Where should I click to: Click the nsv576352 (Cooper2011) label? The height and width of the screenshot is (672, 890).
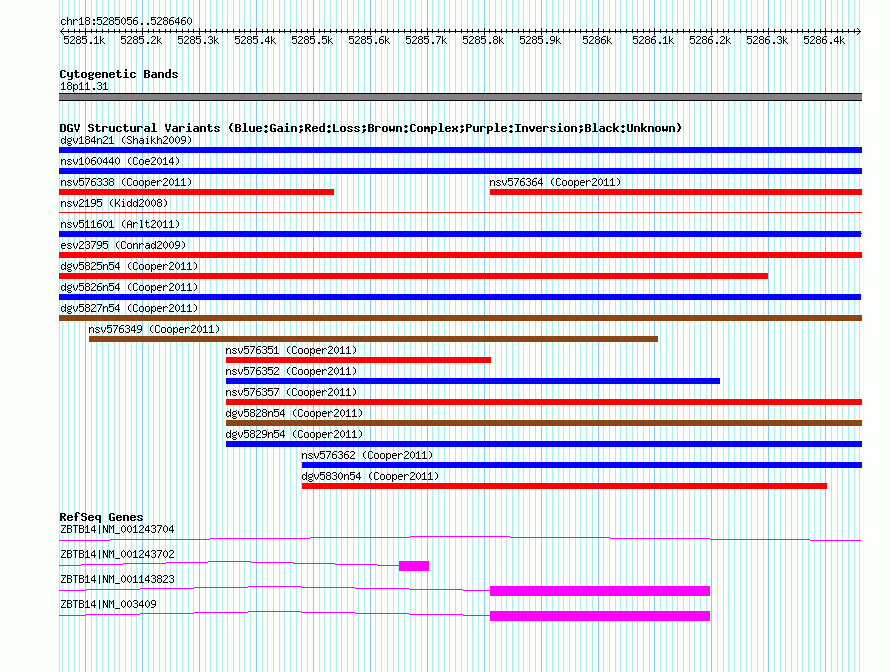(291, 371)
